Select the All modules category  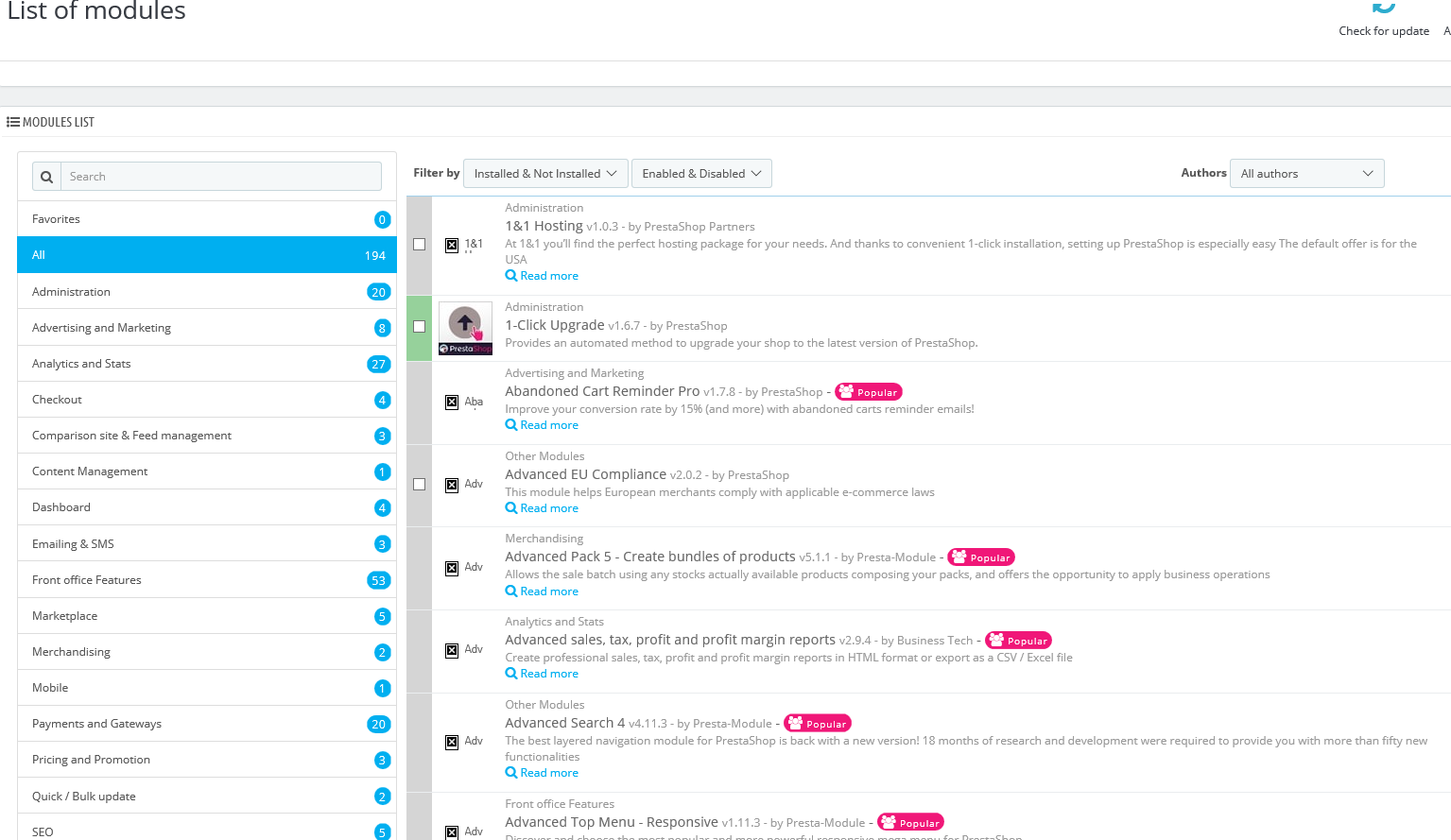207,255
